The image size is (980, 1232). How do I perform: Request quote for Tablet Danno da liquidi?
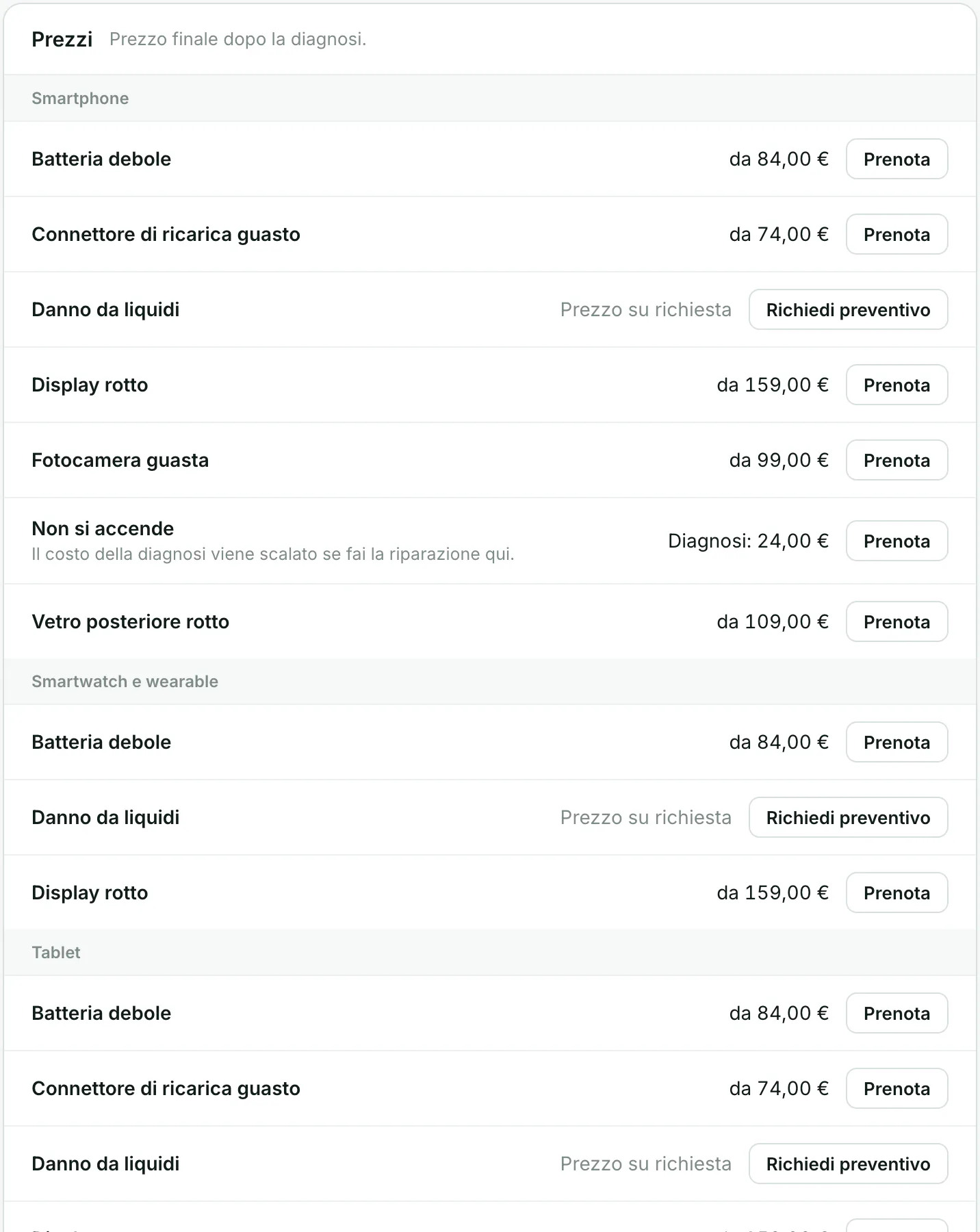pyautogui.click(x=848, y=1164)
